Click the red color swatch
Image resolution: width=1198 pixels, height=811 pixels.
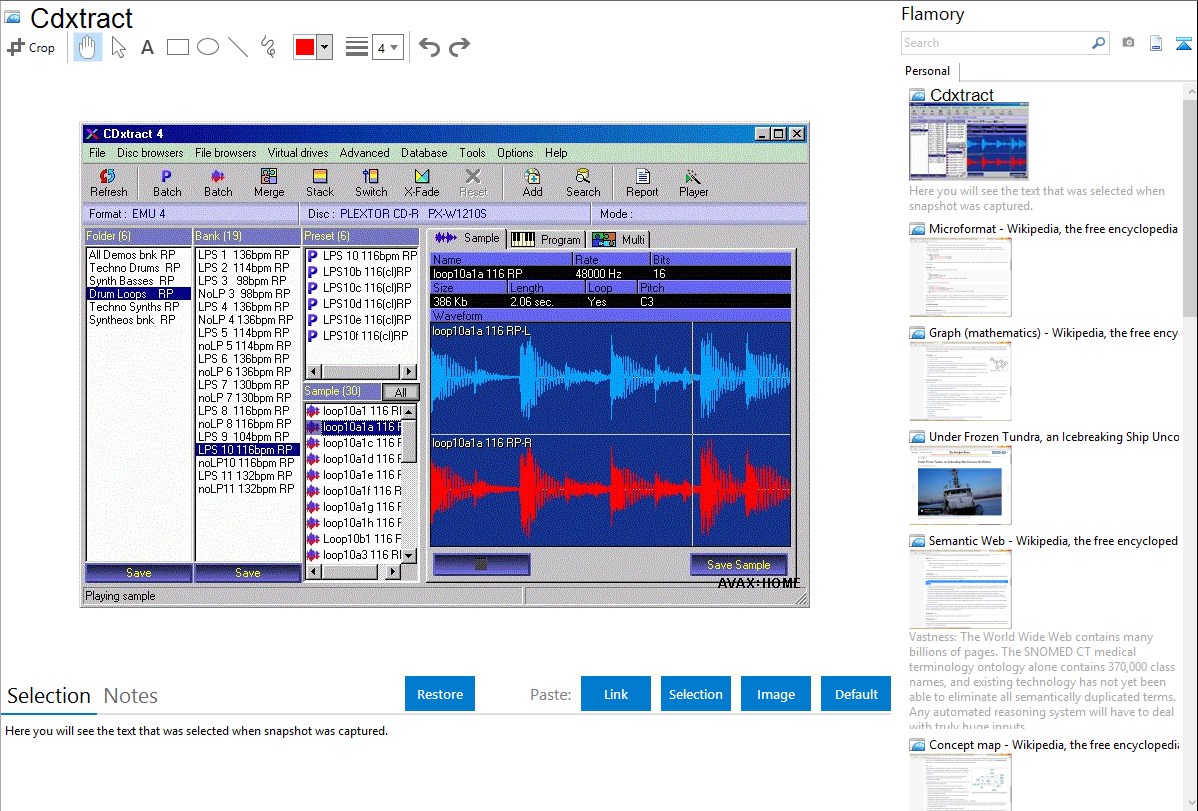305,47
